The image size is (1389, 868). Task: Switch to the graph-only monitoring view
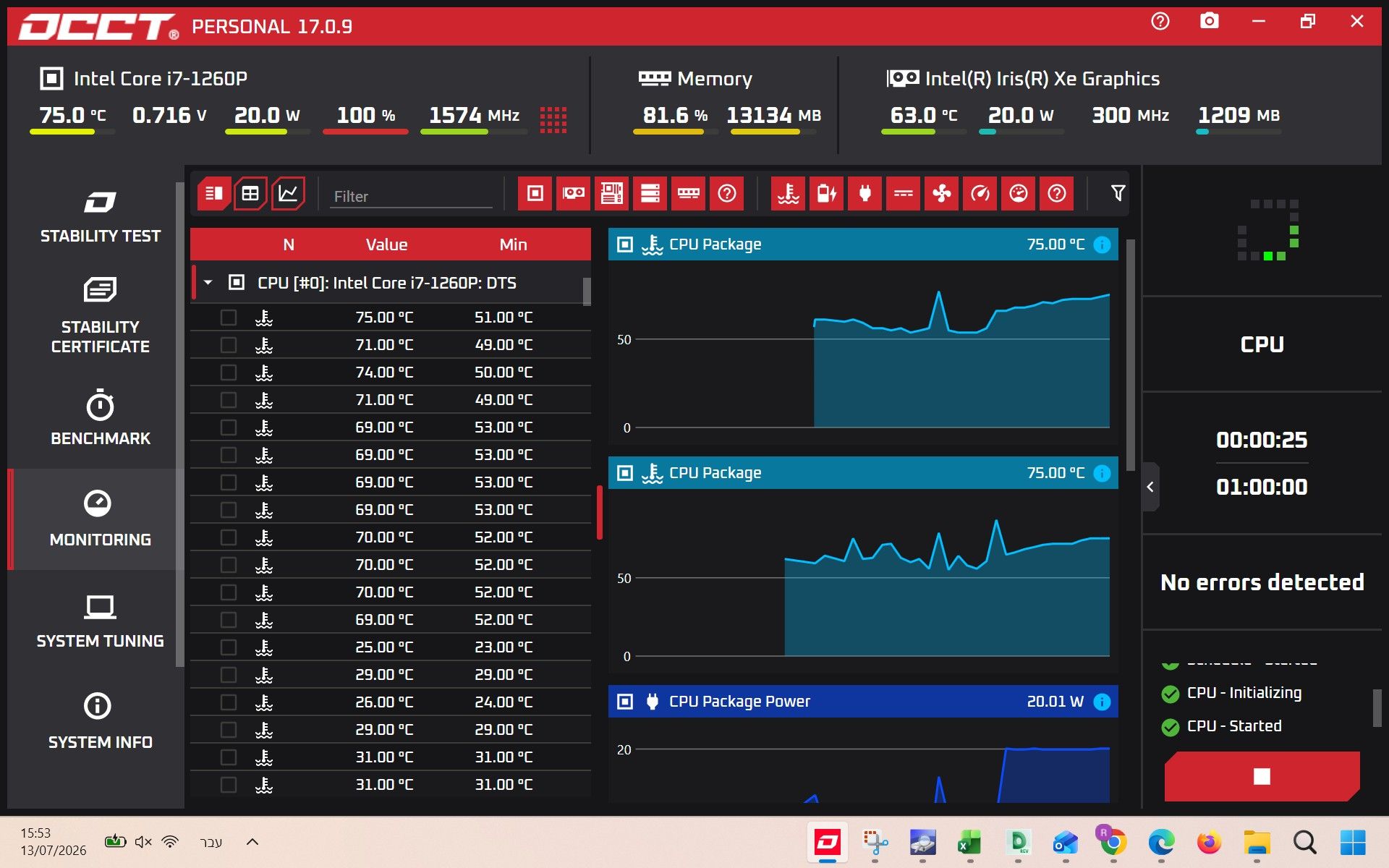coord(288,194)
